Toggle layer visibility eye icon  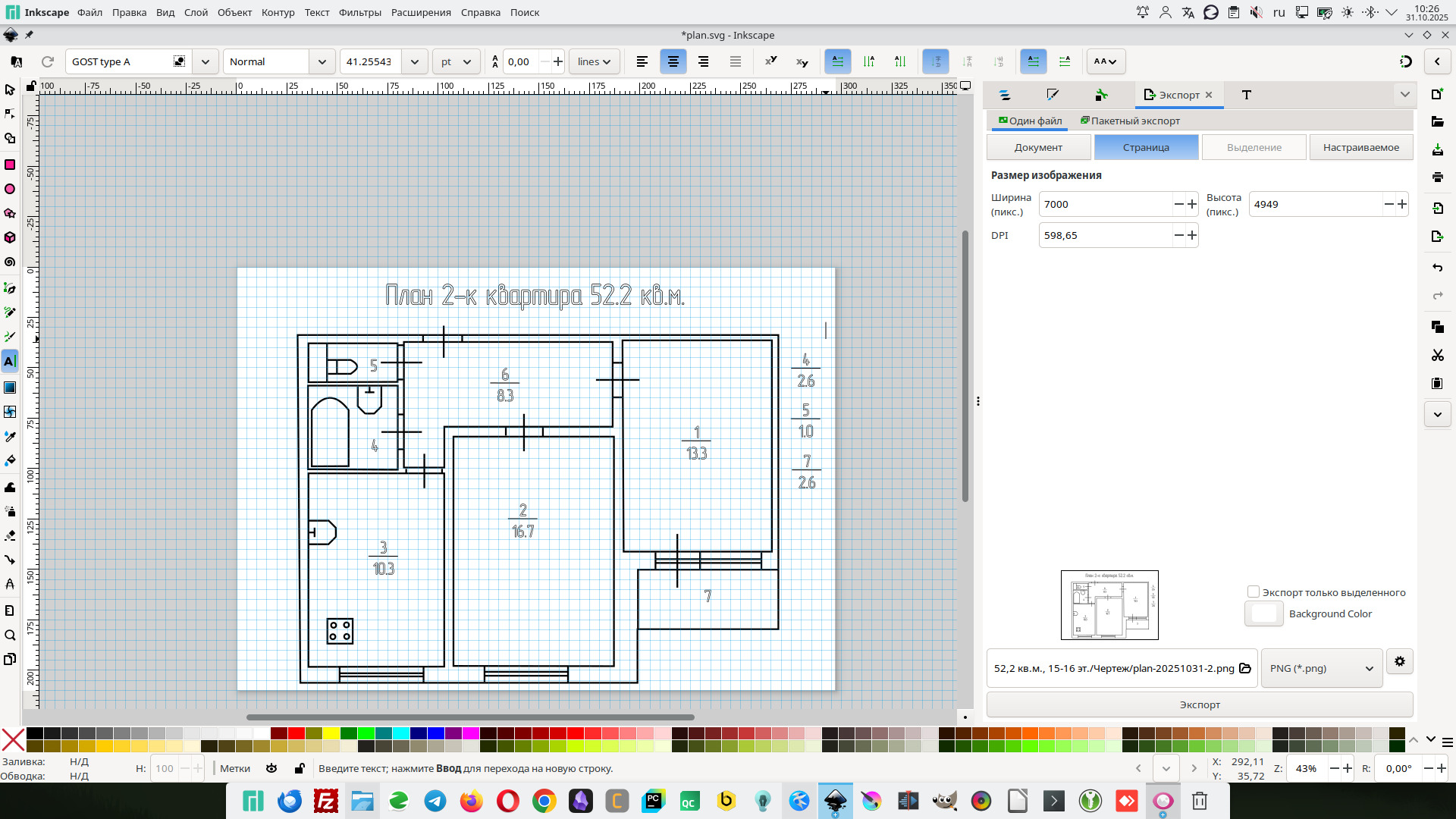tap(271, 768)
